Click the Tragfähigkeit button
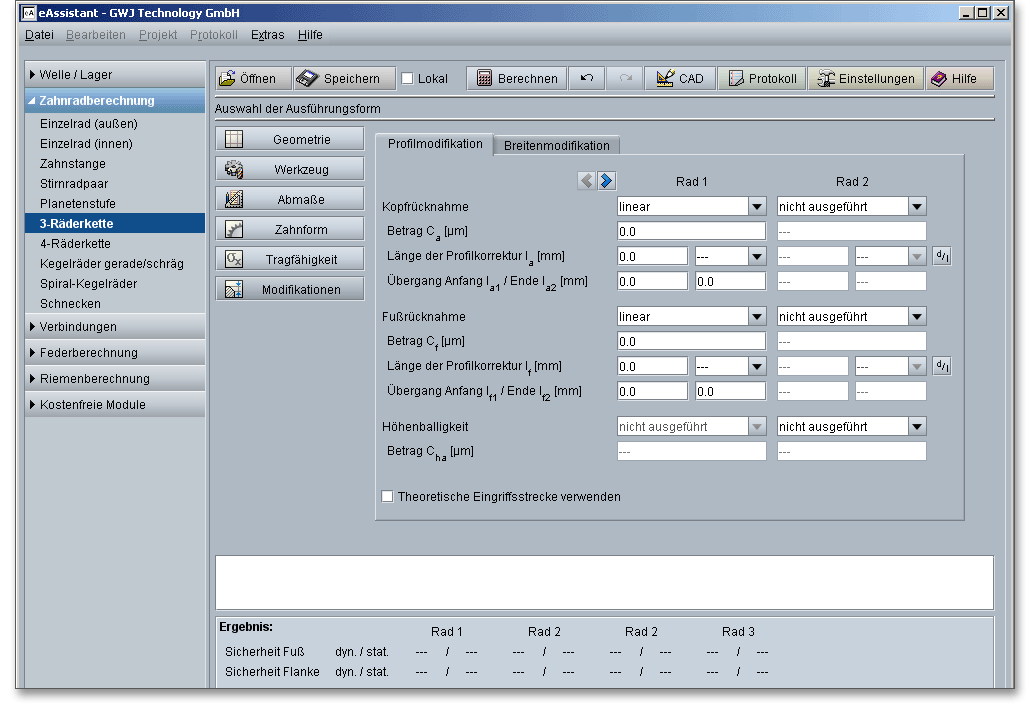 [x=288, y=260]
